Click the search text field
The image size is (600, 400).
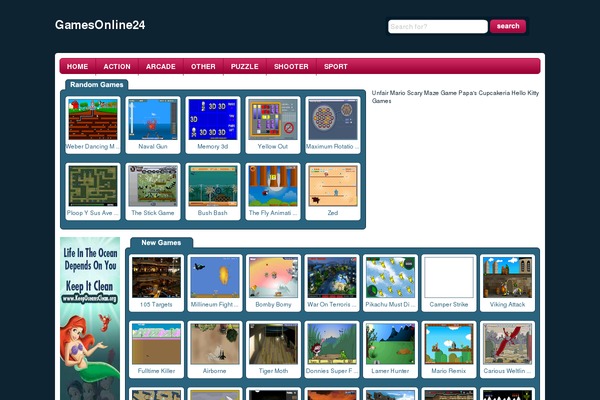[x=438, y=26]
